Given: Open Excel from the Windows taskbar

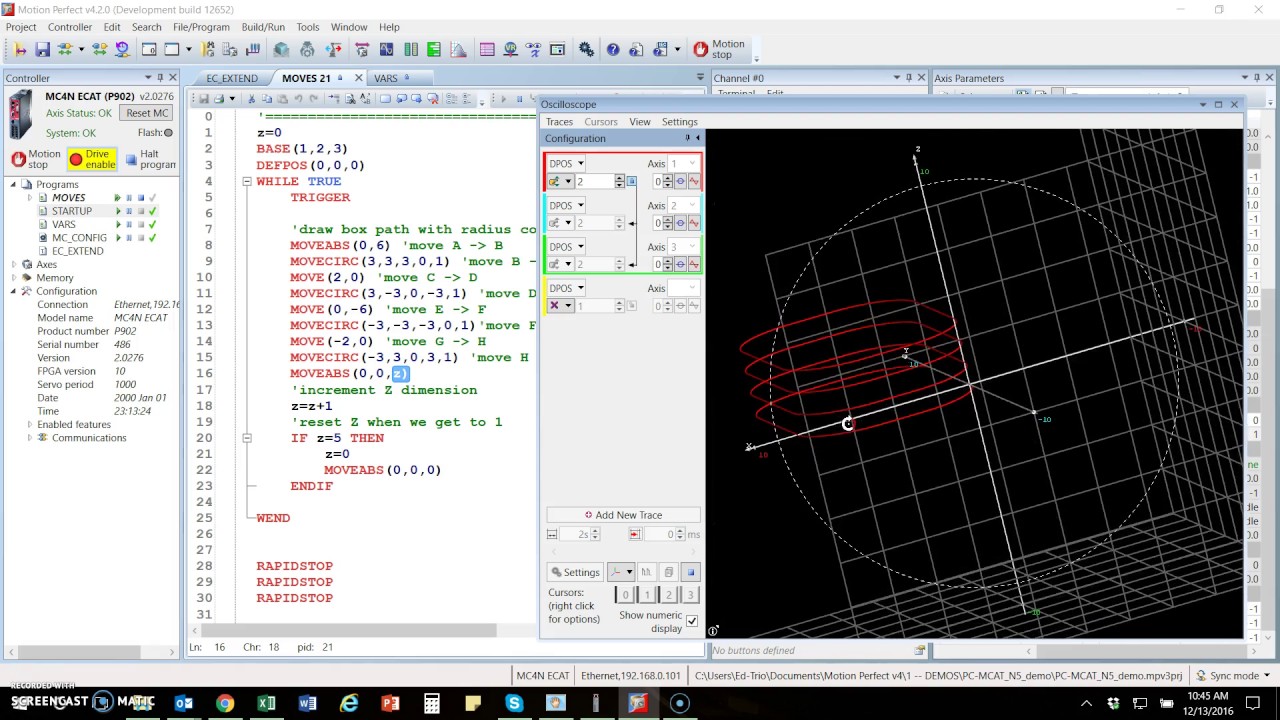Looking at the screenshot, I should coord(266,703).
